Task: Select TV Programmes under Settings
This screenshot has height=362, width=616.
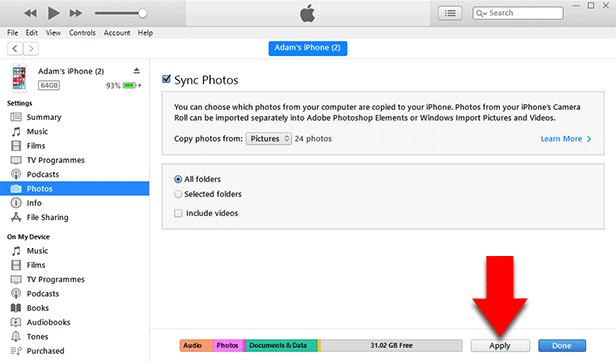Action: 75,160
